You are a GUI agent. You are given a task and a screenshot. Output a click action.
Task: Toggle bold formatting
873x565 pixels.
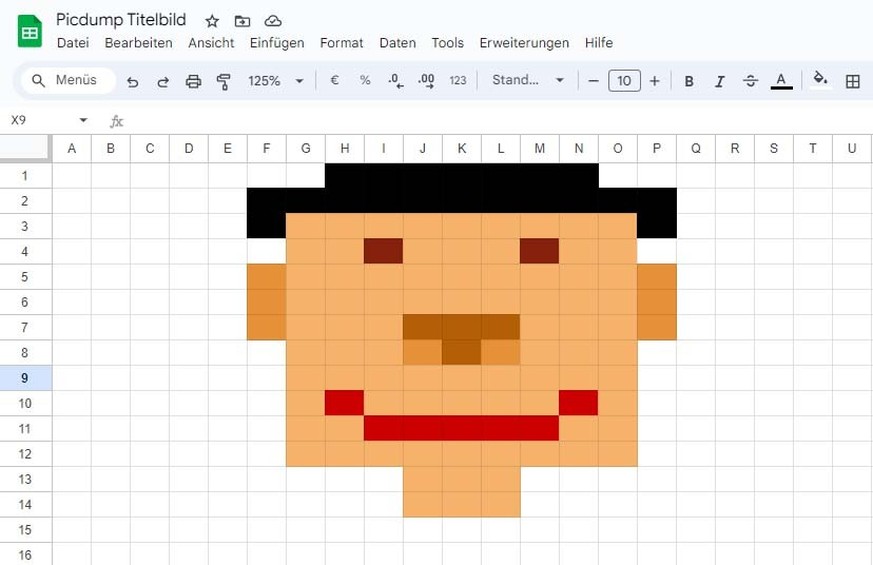(689, 81)
